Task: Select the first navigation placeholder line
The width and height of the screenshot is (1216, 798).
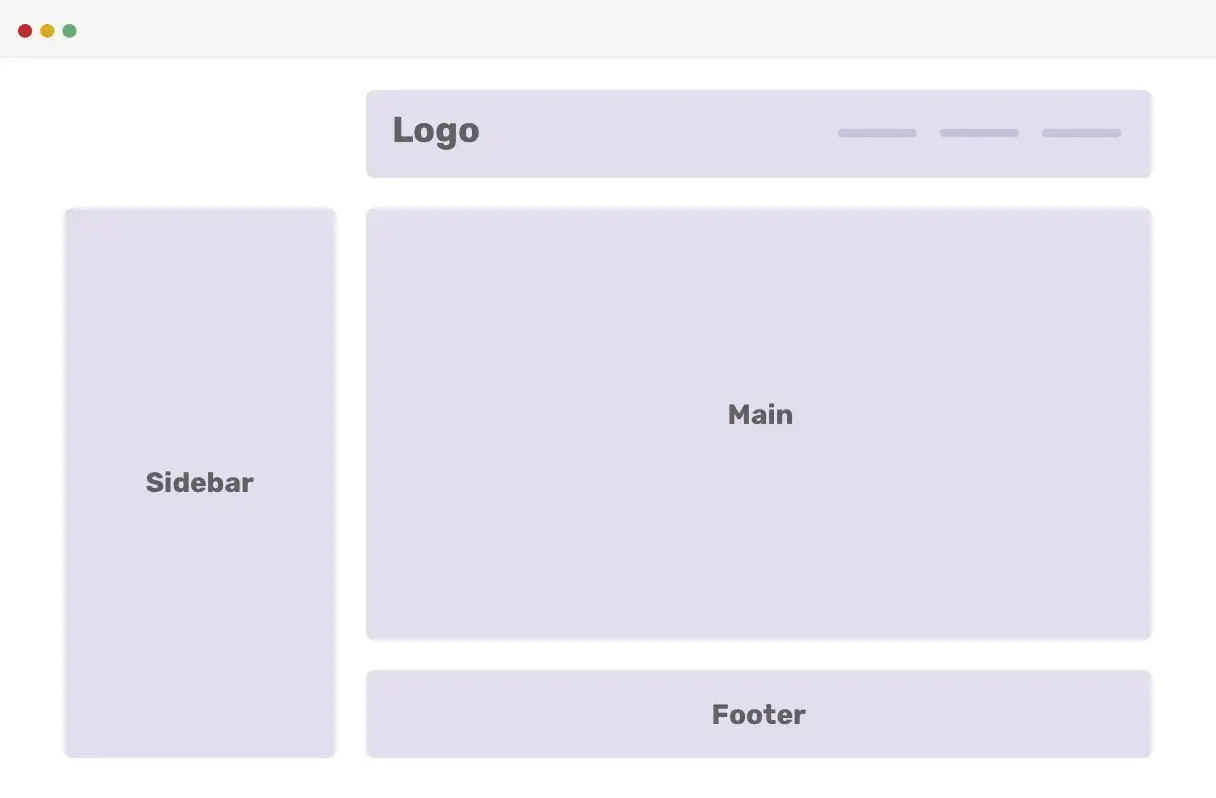Action: 877,133
